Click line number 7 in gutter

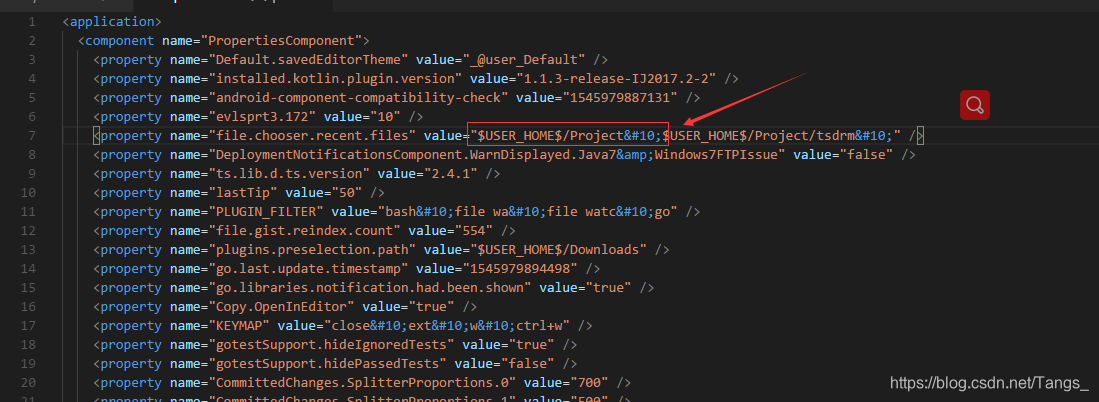click(32, 135)
